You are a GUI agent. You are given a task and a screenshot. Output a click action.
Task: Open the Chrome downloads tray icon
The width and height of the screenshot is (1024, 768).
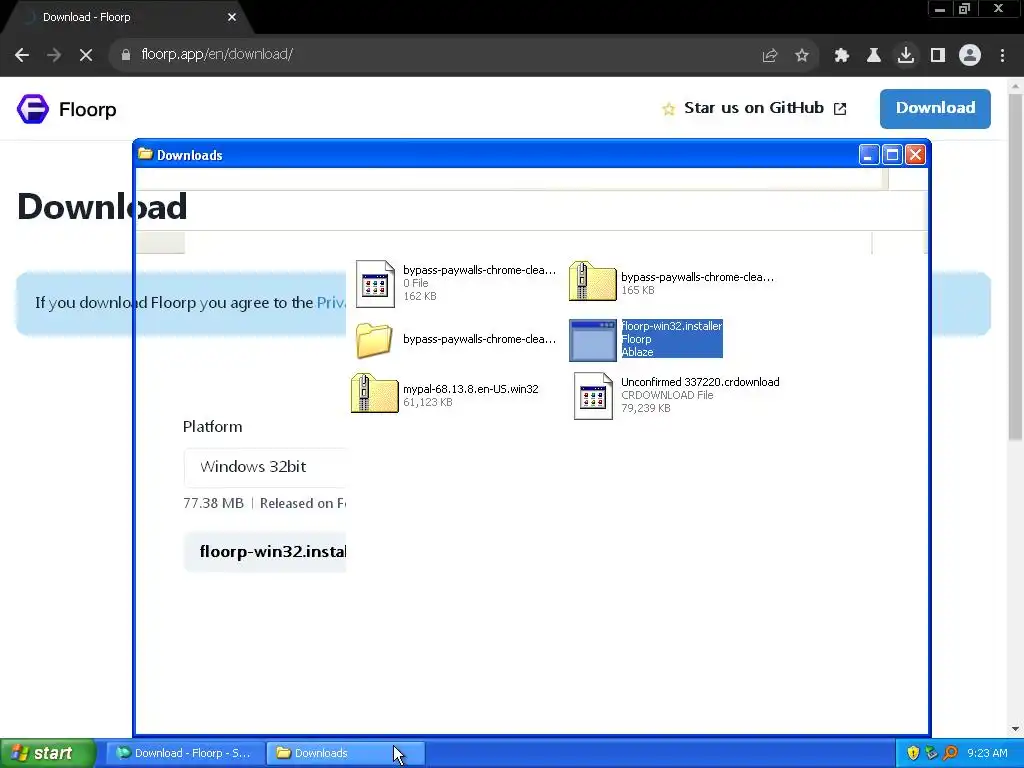click(906, 55)
